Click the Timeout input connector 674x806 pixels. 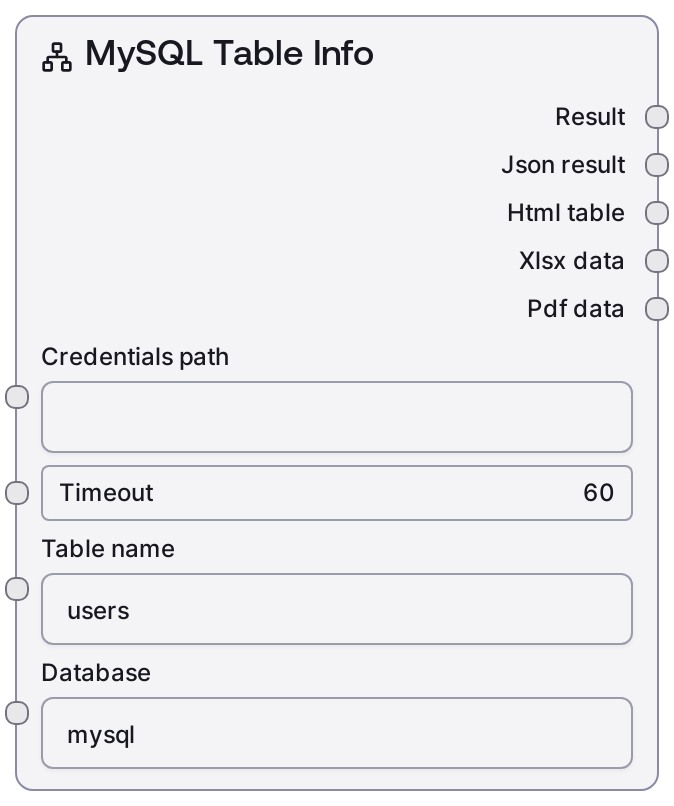[x=17, y=492]
